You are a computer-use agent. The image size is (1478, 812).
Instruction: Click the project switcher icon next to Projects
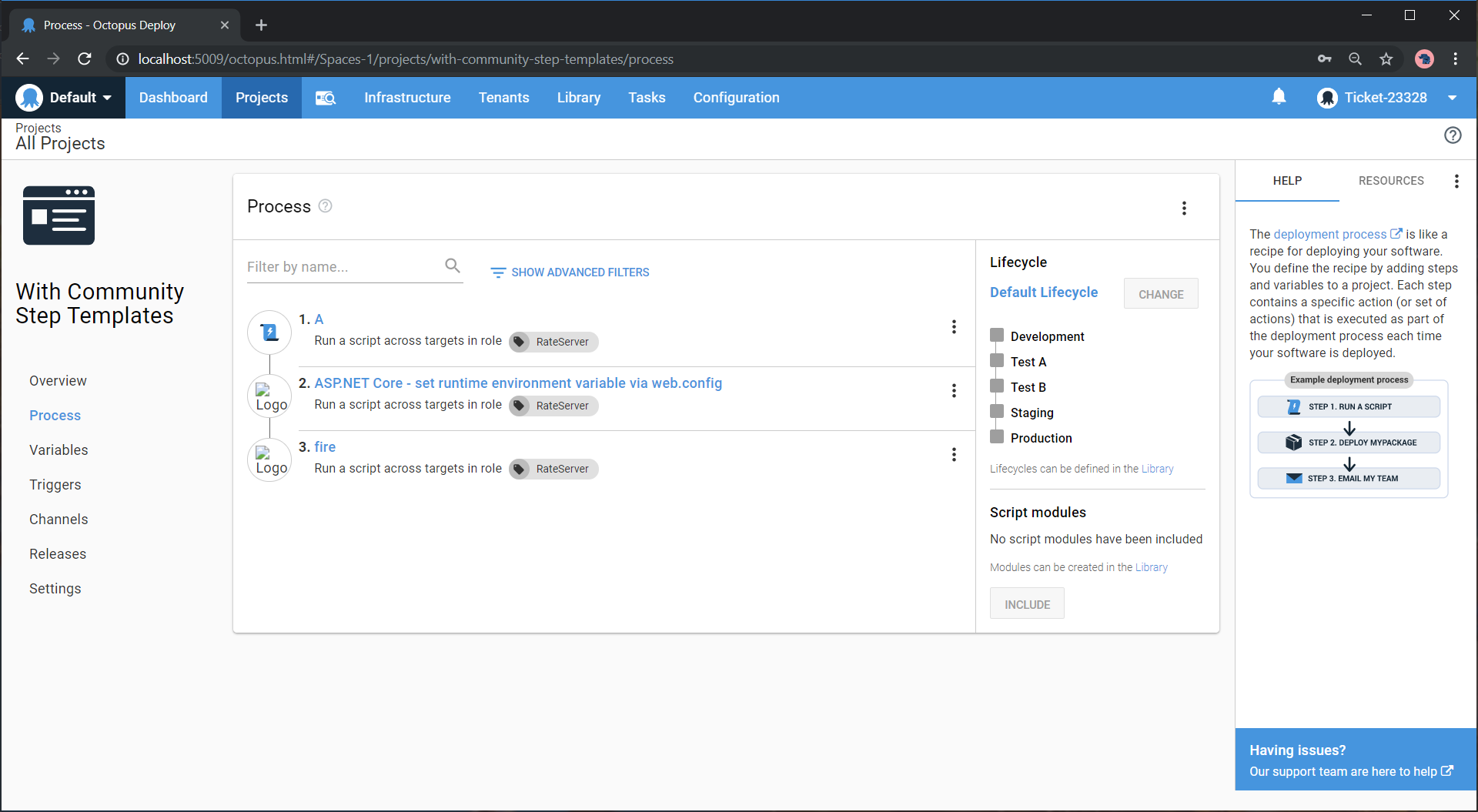pos(325,98)
